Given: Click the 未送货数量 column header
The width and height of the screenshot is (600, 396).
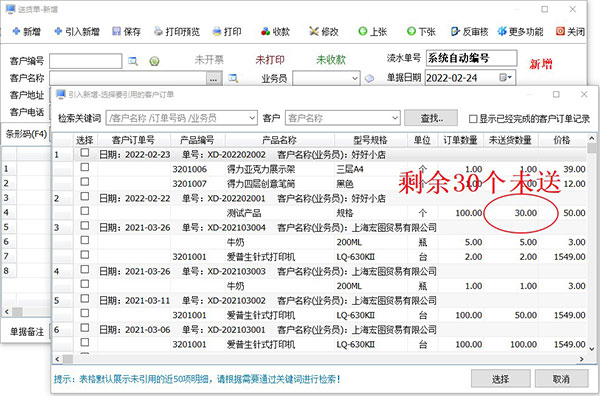Looking at the screenshot, I should pos(510,140).
